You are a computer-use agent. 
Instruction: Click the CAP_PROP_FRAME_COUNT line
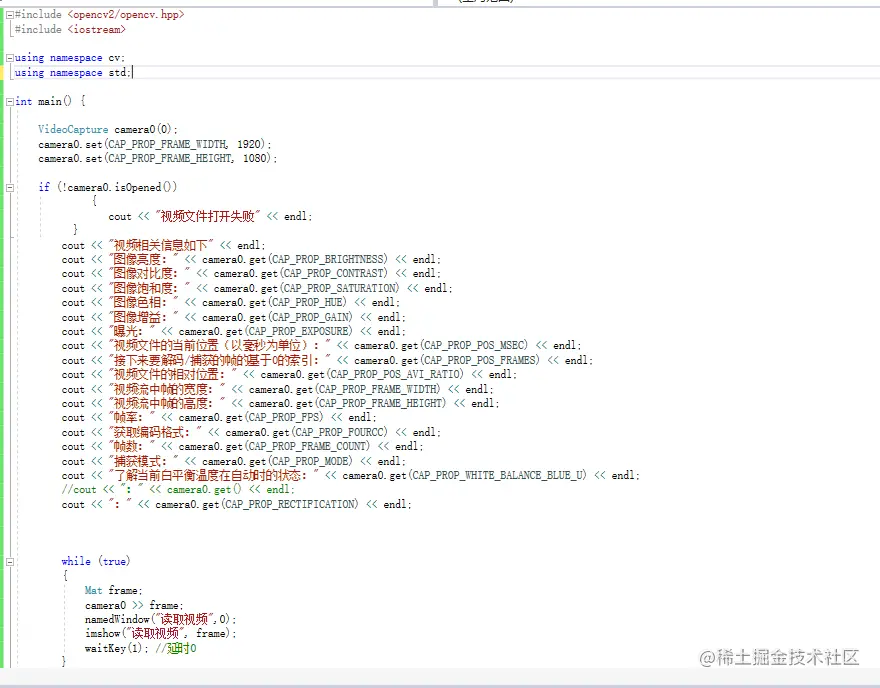(x=243, y=447)
